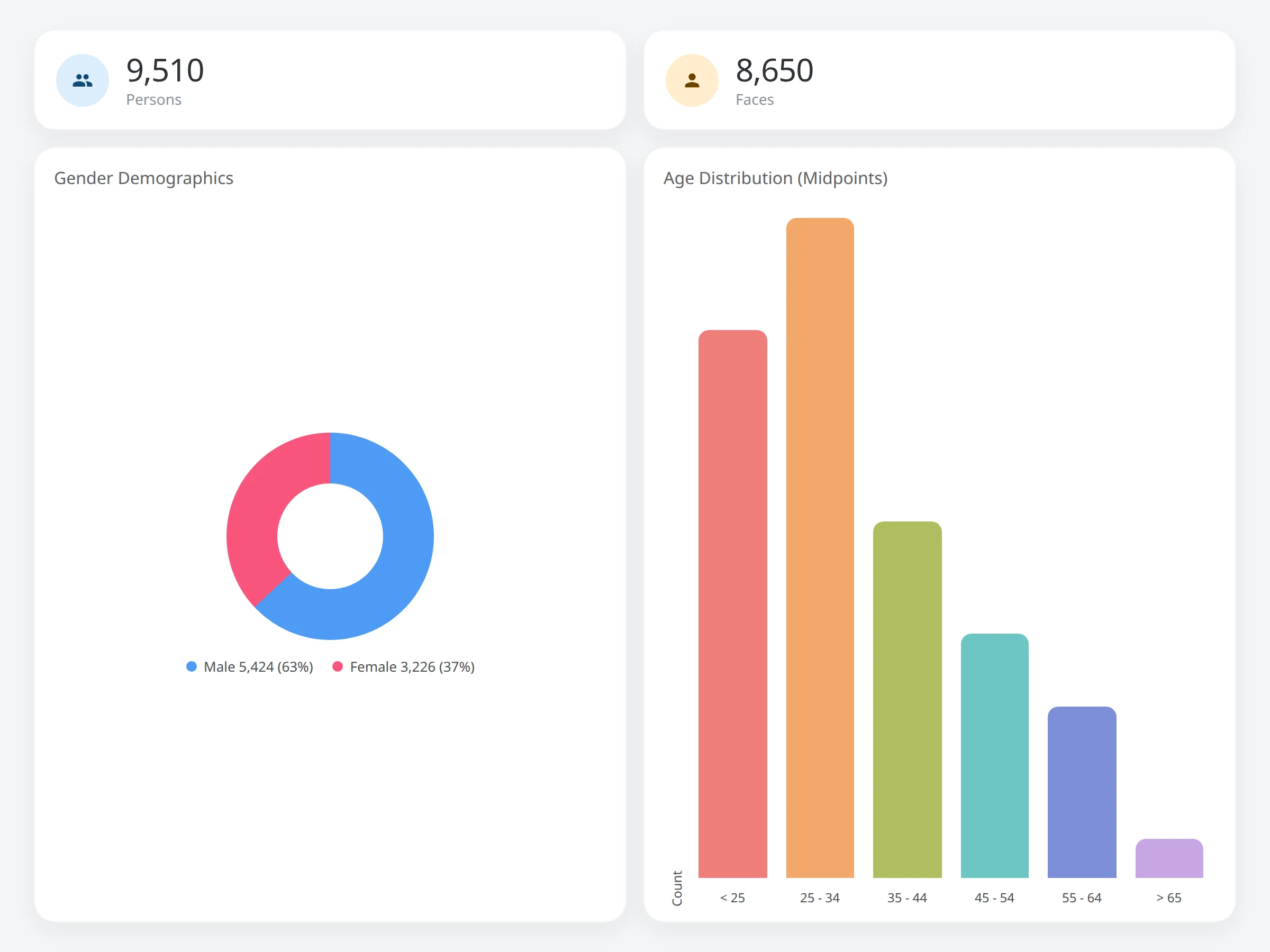1270x952 pixels.
Task: Click the Age Distribution (Midpoints) title
Action: 776,178
